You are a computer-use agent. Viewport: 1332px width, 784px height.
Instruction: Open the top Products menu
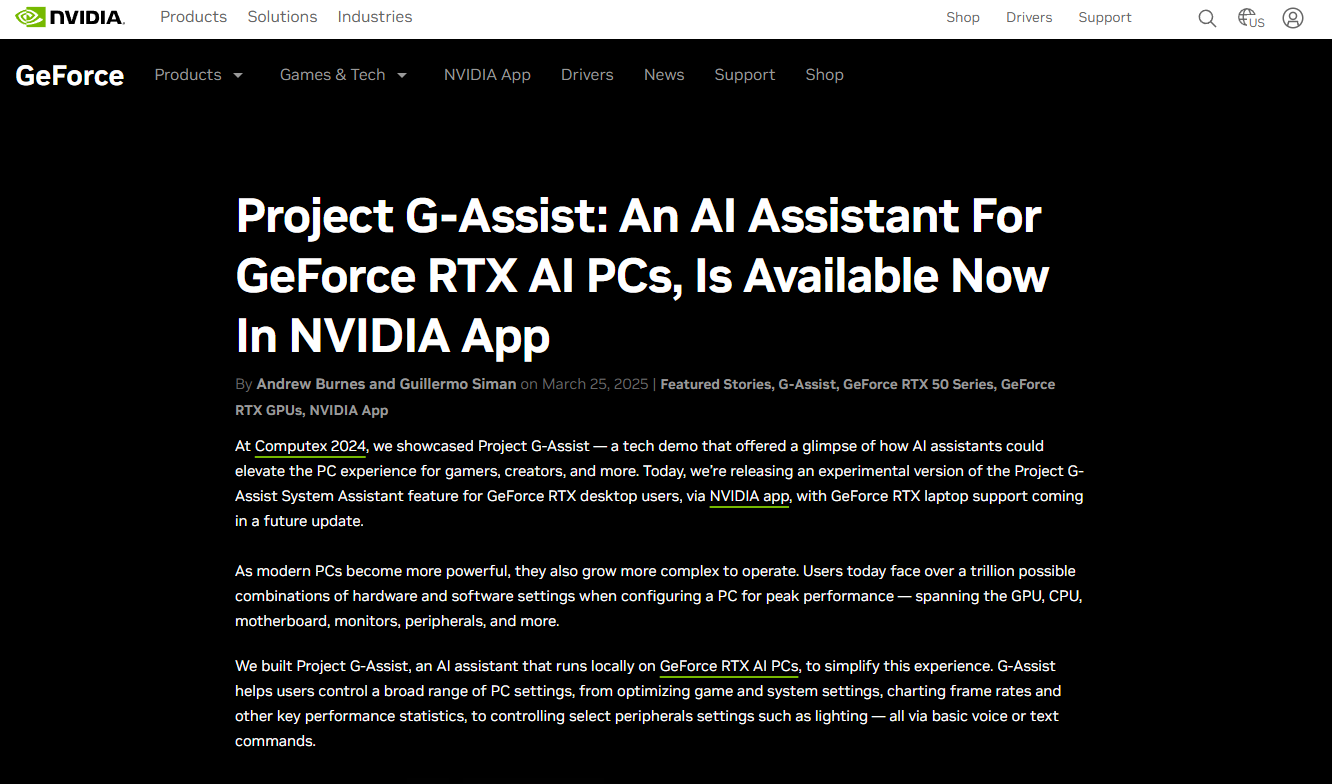(194, 17)
